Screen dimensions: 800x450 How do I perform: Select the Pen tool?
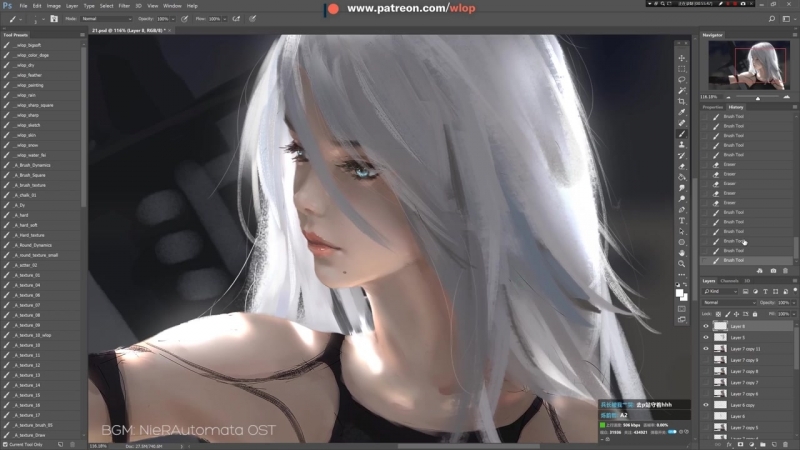682,210
